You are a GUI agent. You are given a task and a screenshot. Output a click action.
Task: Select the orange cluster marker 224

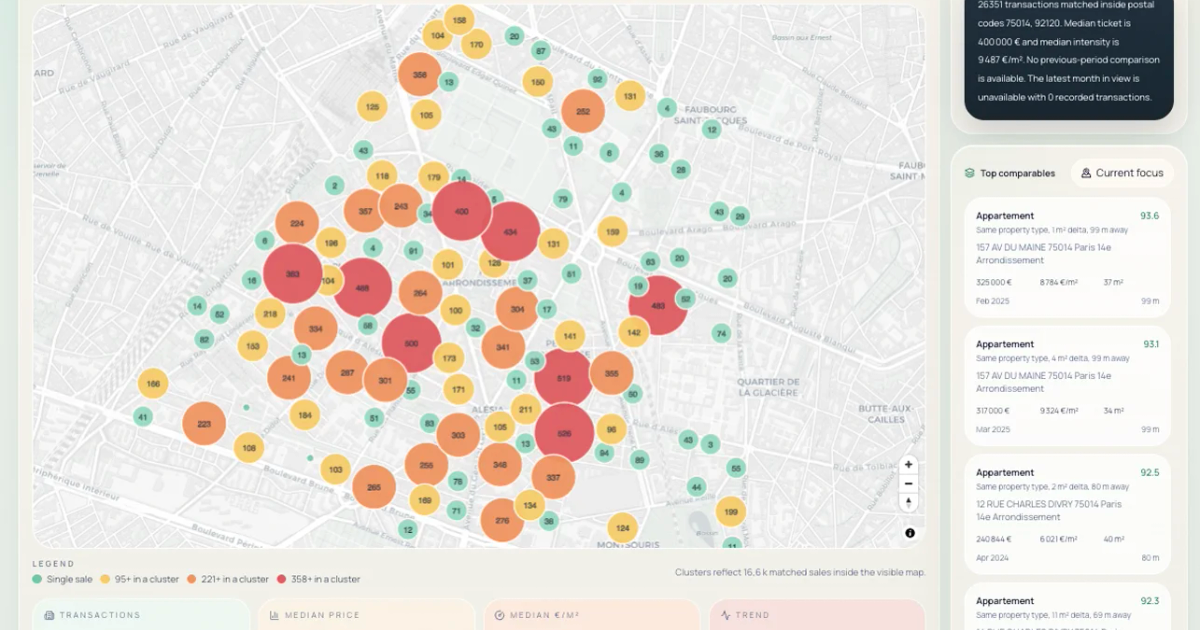[x=297, y=223]
